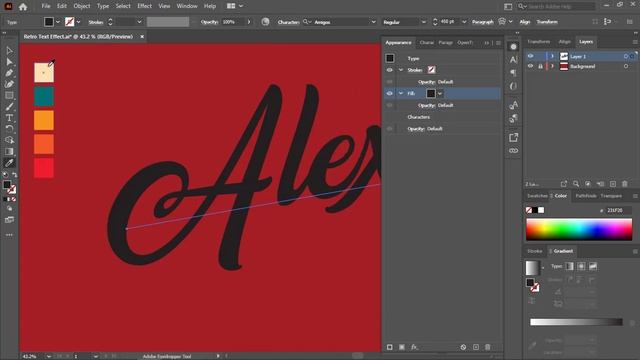
Task: Open the File menu
Action: (x=46, y=6)
